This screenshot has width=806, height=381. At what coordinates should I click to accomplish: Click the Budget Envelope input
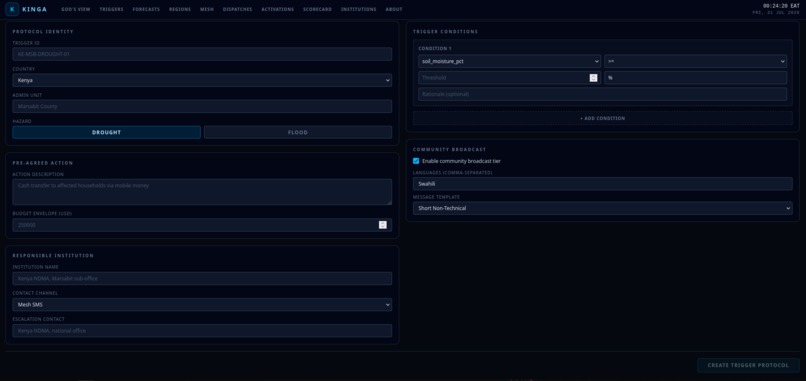[202, 225]
